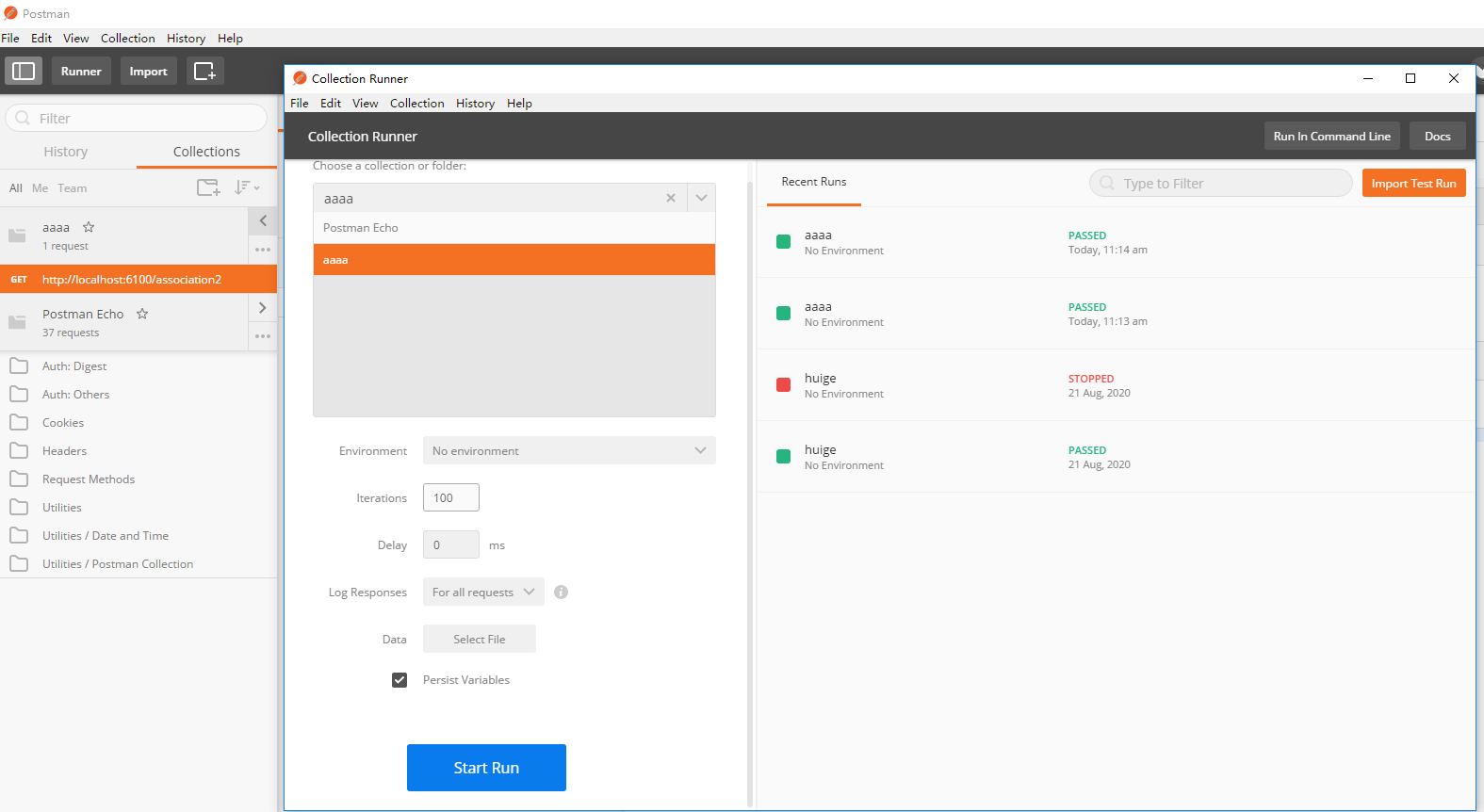Click the Import button in main toolbar

coord(148,71)
